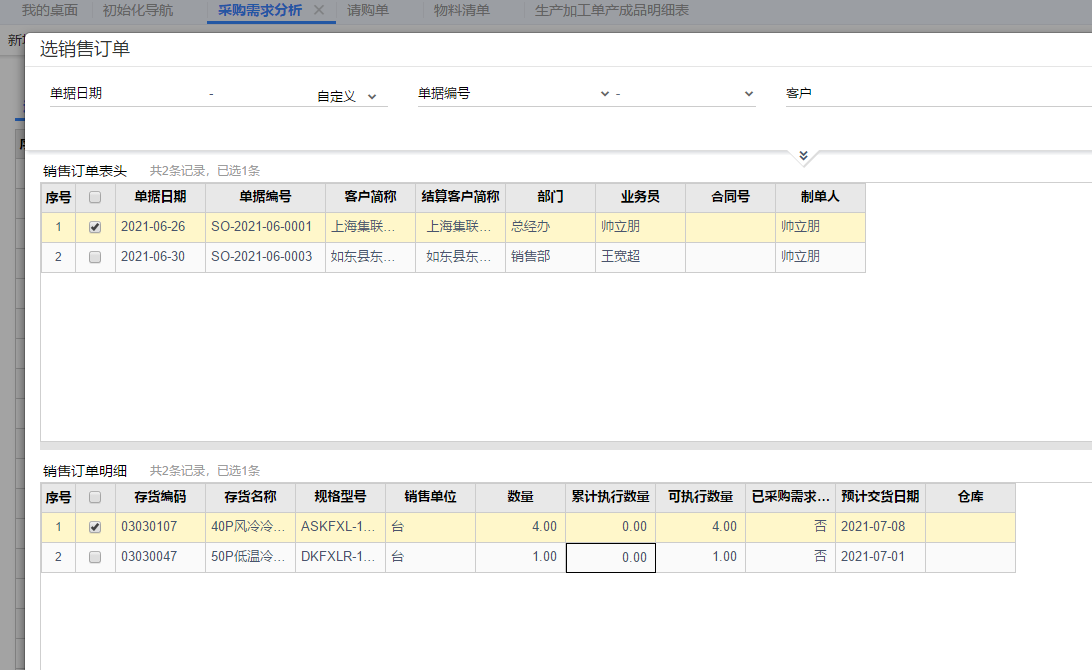Viewport: 1092px width, 670px height.
Task: Click the focused 0.00 cell in row 2
Action: tap(611, 558)
